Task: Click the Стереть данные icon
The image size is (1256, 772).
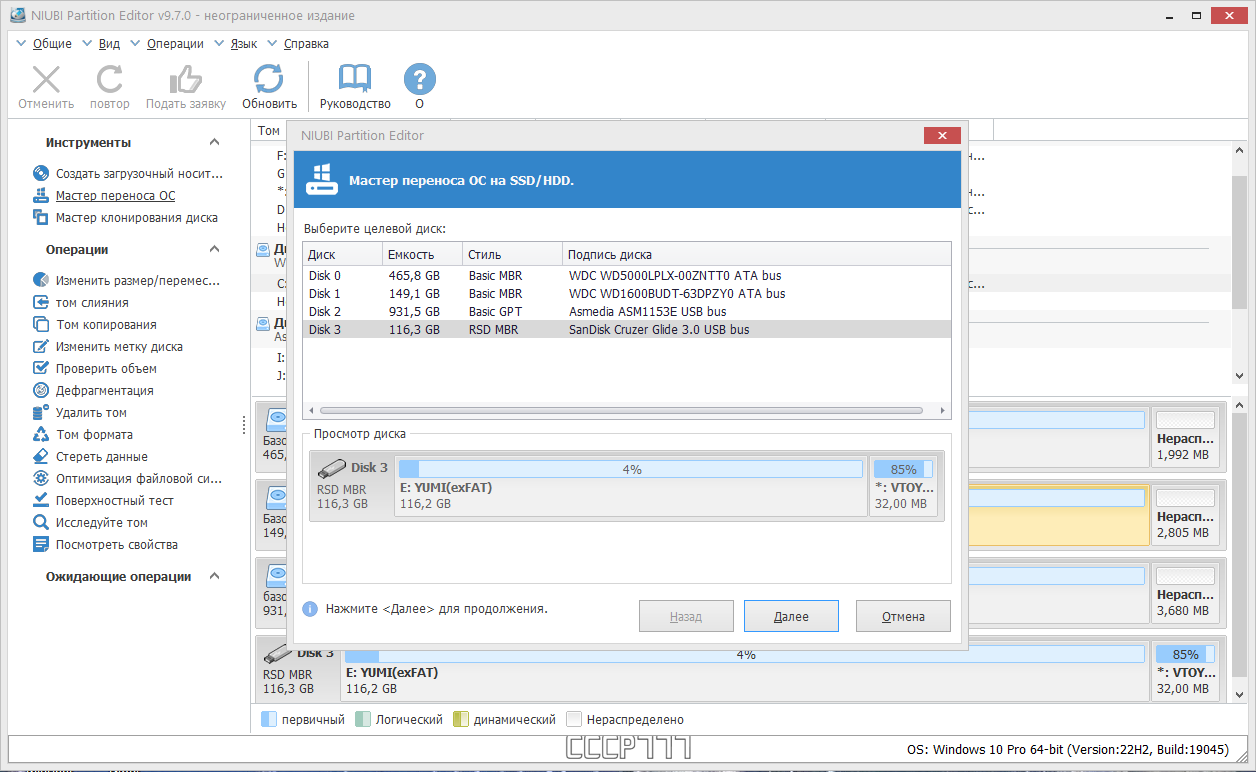Action: pyautogui.click(x=41, y=456)
